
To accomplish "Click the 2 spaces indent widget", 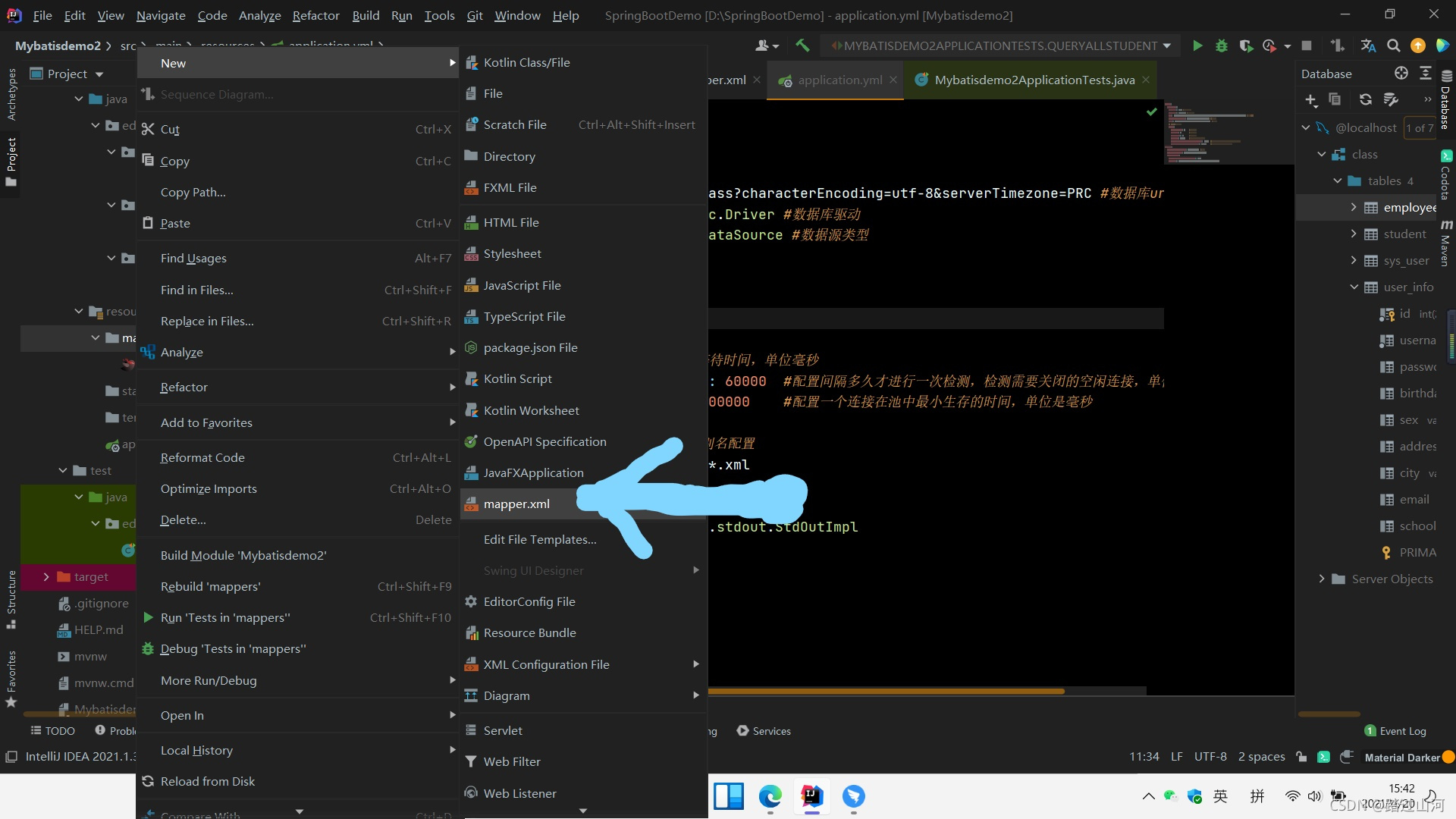I will (x=1261, y=756).
